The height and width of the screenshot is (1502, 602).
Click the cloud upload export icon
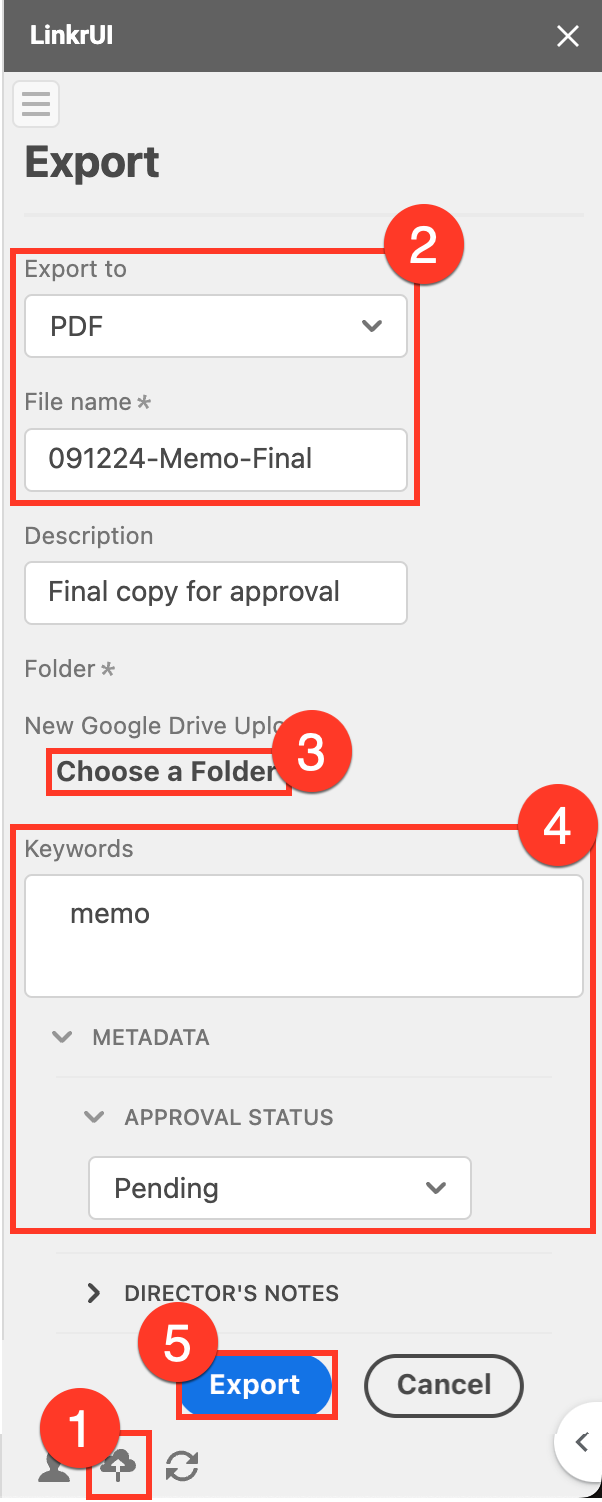tap(119, 1466)
